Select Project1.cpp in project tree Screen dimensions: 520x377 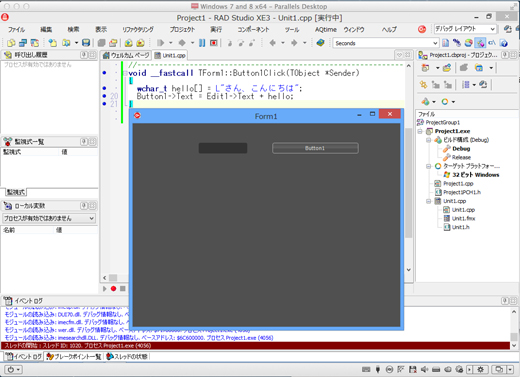point(458,184)
